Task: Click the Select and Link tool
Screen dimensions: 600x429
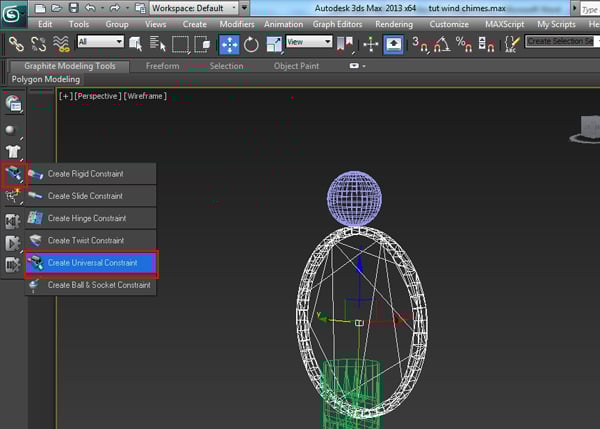Action: (x=16, y=44)
